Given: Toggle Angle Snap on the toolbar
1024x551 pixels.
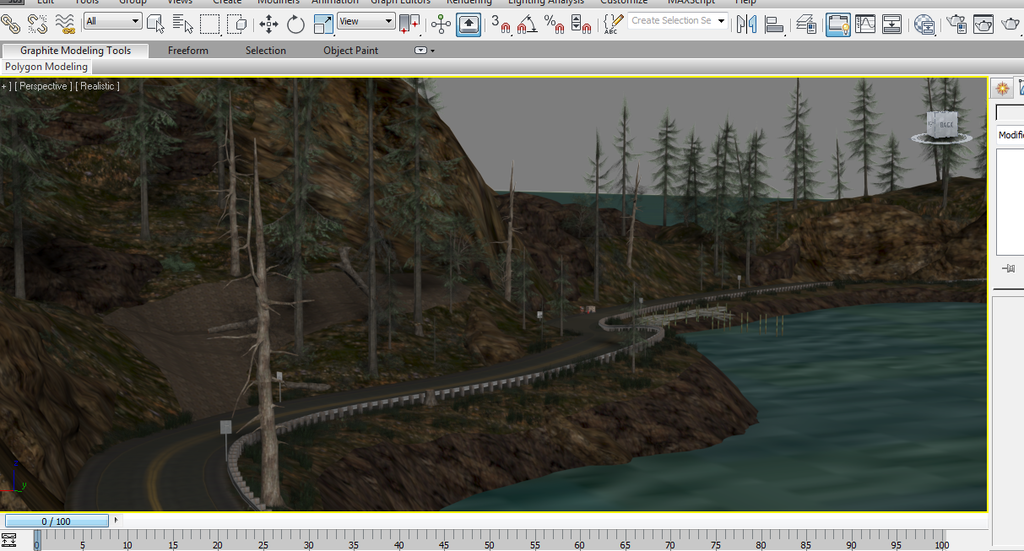Looking at the screenshot, I should point(528,22).
